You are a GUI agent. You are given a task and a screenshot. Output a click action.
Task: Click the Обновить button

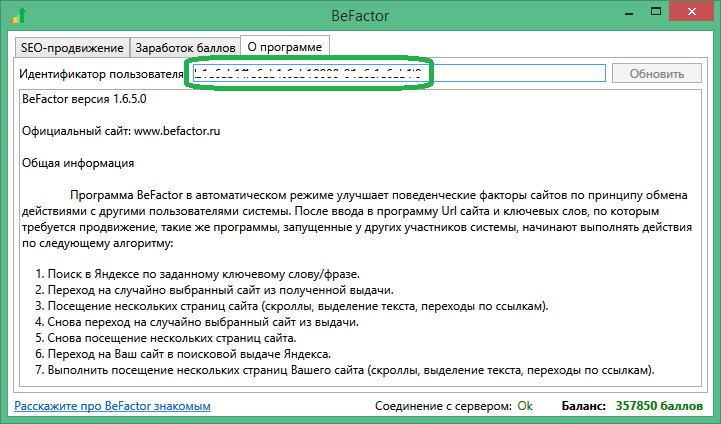657,74
